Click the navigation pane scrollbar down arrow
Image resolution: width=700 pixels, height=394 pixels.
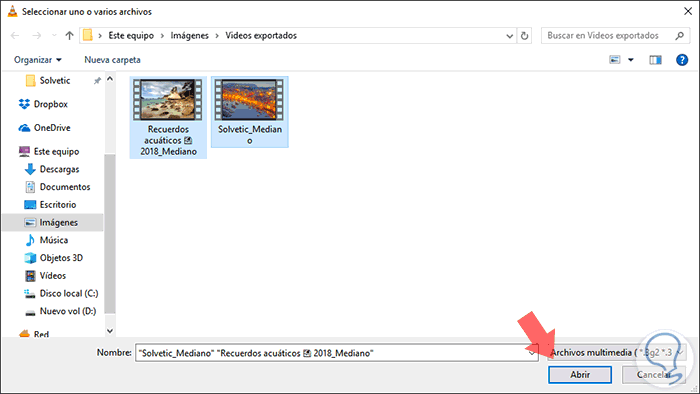pos(110,331)
